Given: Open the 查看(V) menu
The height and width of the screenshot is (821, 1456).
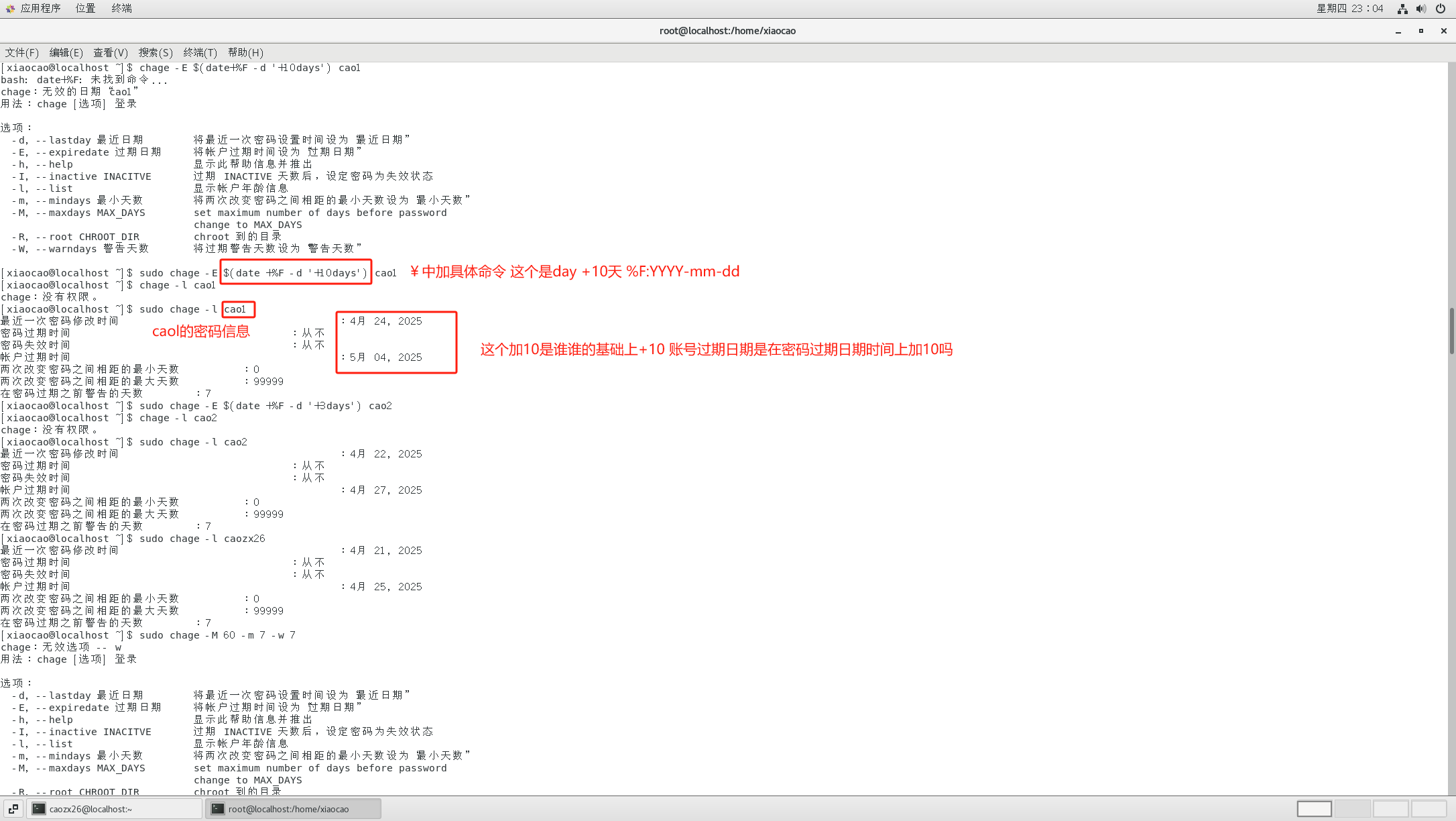Looking at the screenshot, I should (x=110, y=52).
